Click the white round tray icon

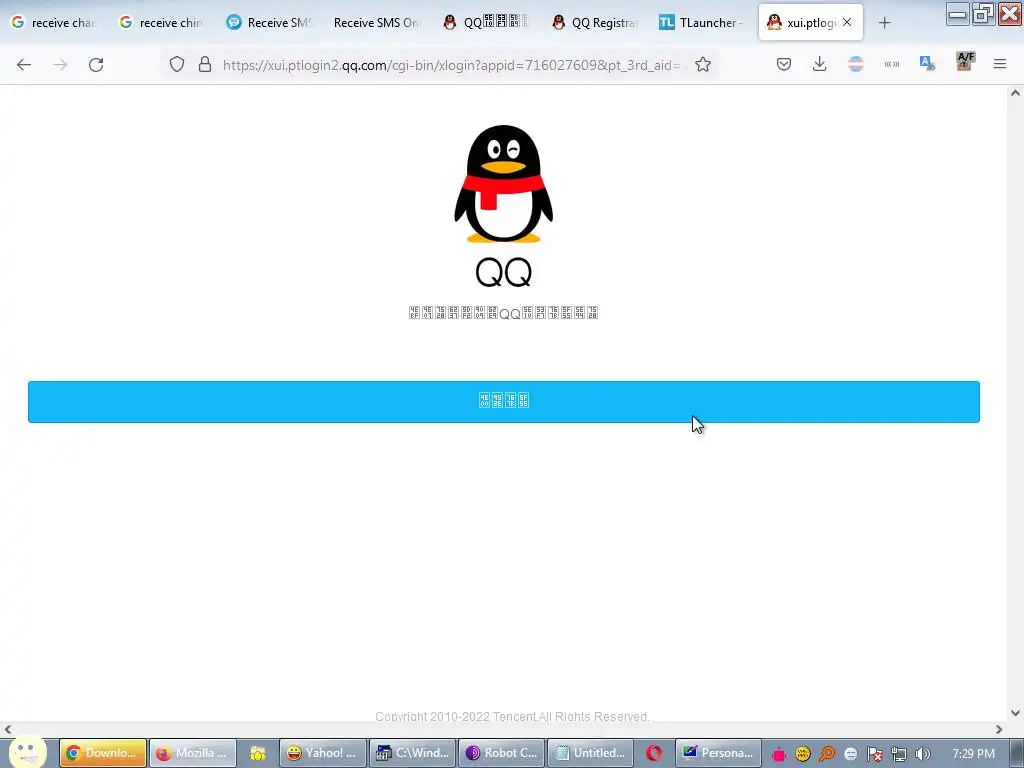[x=850, y=754]
